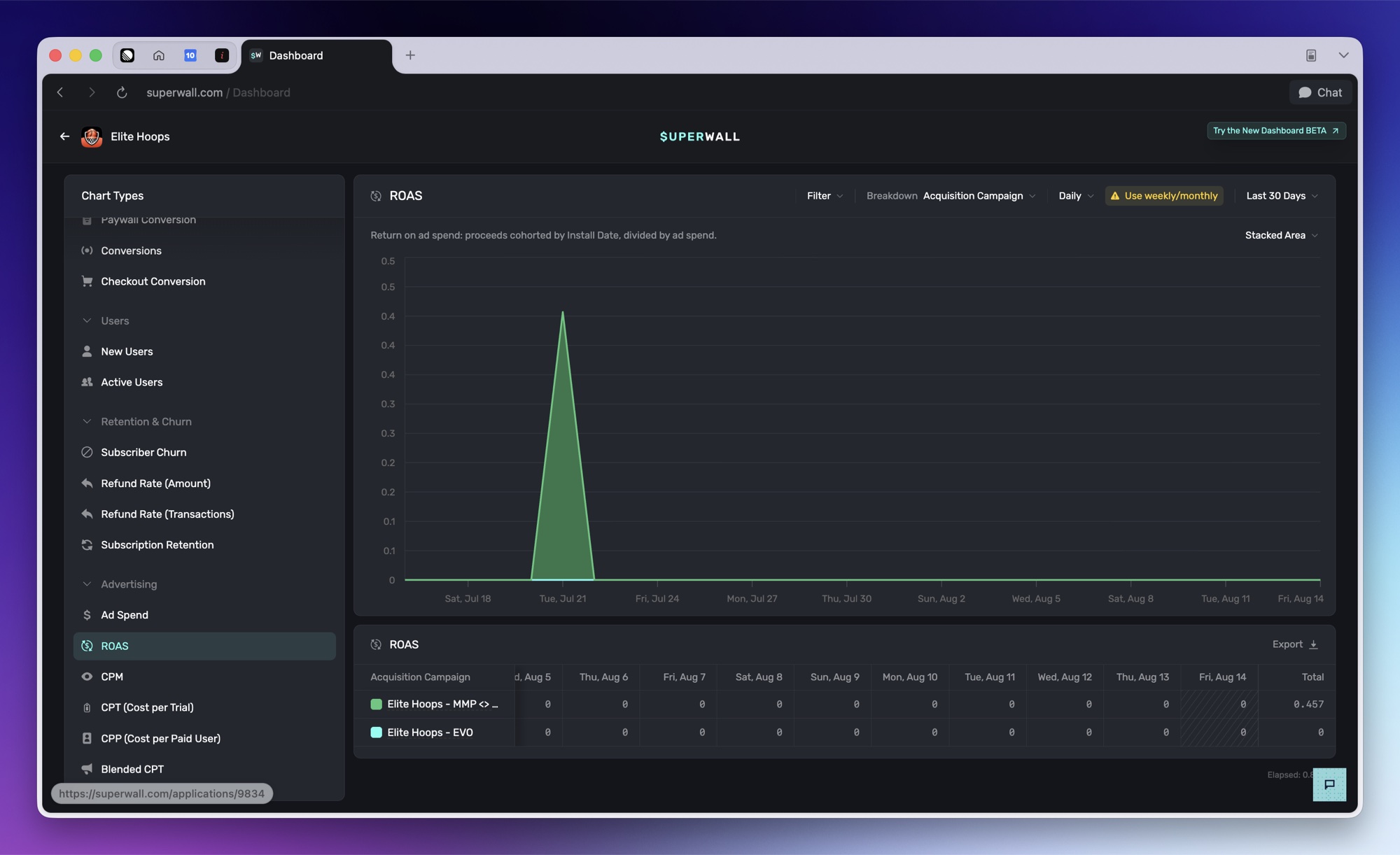Viewport: 1400px width, 855px height.
Task: Click the Elite Hoops - EVO row label
Action: click(430, 733)
